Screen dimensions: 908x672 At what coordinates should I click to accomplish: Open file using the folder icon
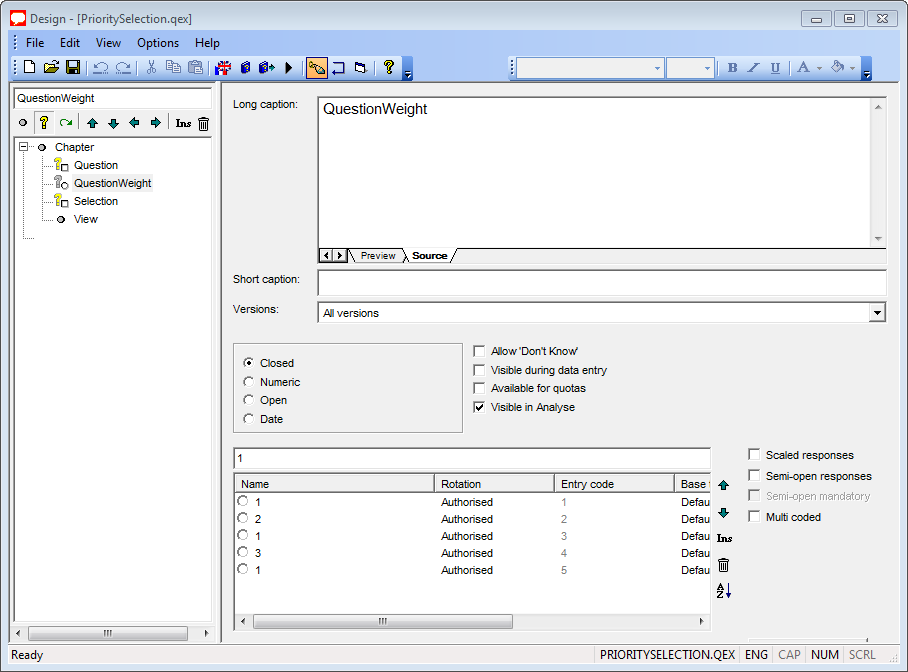(x=51, y=67)
